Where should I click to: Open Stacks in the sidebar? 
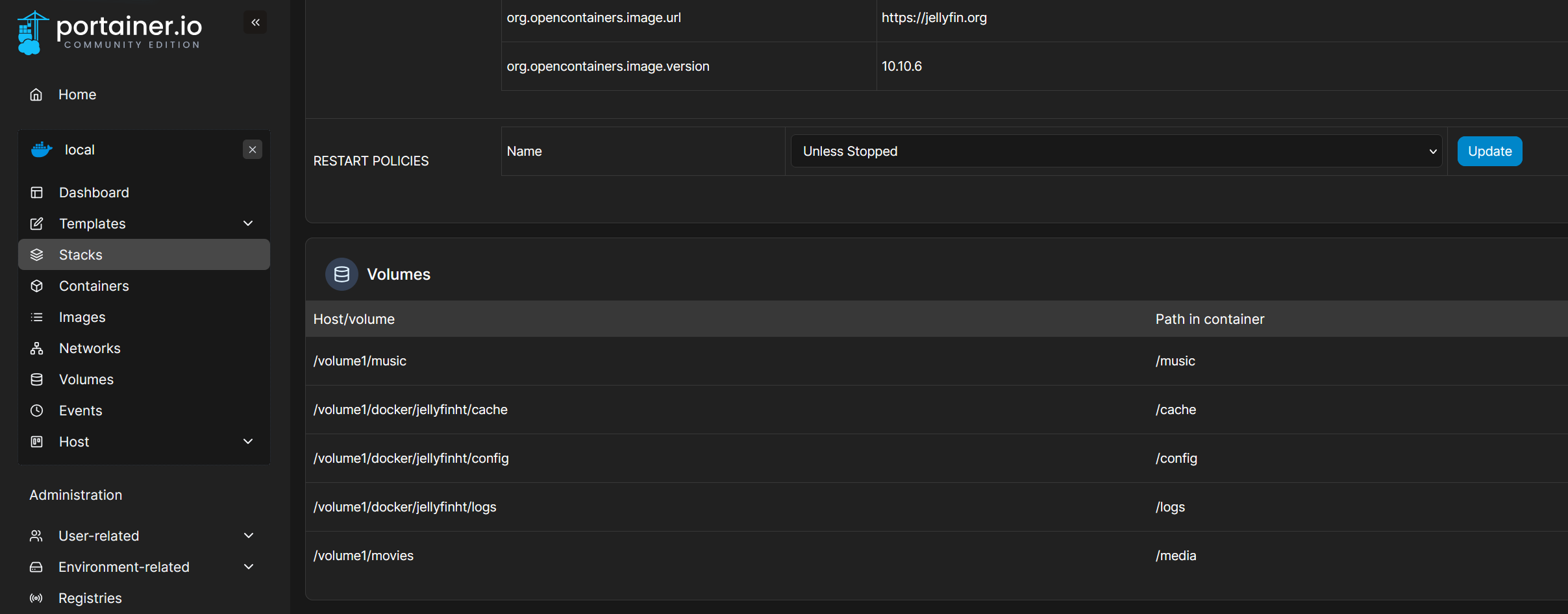pos(81,255)
